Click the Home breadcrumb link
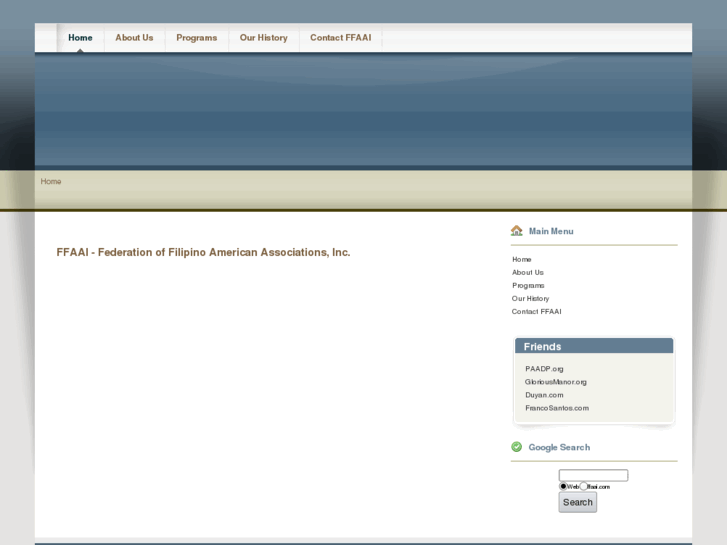This screenshot has width=727, height=545. (x=51, y=181)
